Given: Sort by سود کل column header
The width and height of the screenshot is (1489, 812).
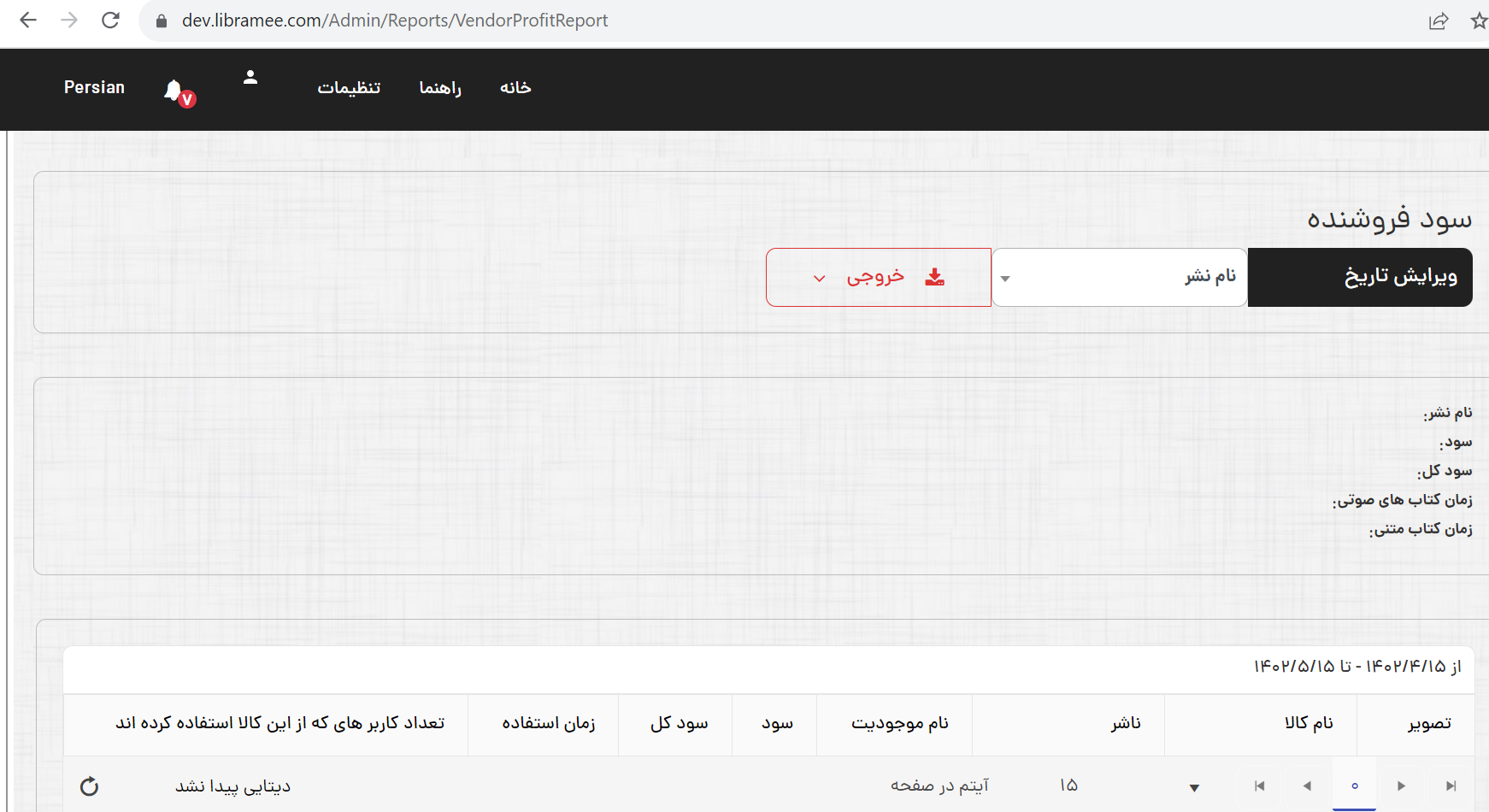Looking at the screenshot, I should 679,723.
